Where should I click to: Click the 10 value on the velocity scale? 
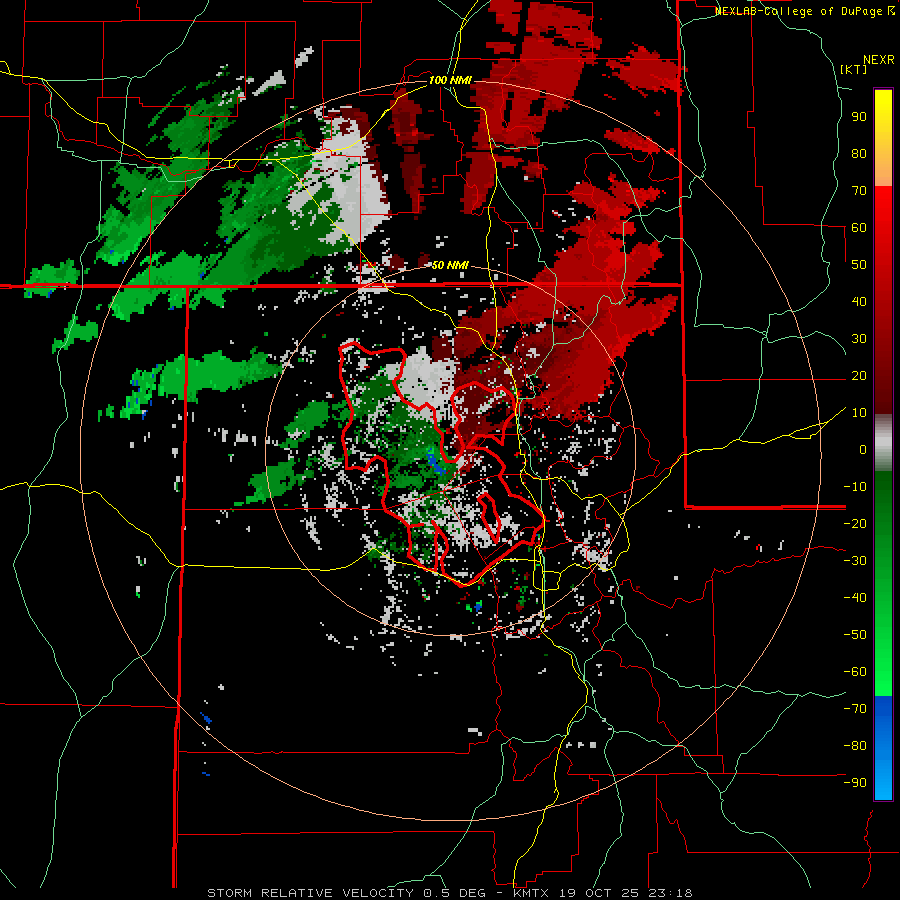859,413
